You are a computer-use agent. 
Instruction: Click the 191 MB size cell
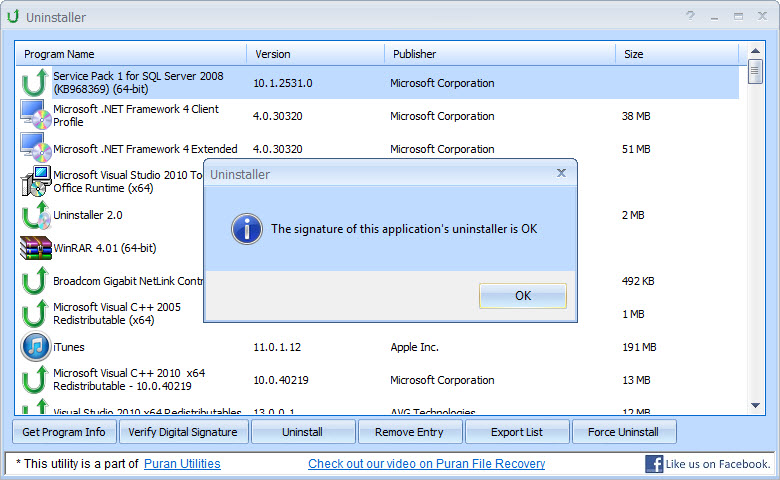[x=639, y=347]
